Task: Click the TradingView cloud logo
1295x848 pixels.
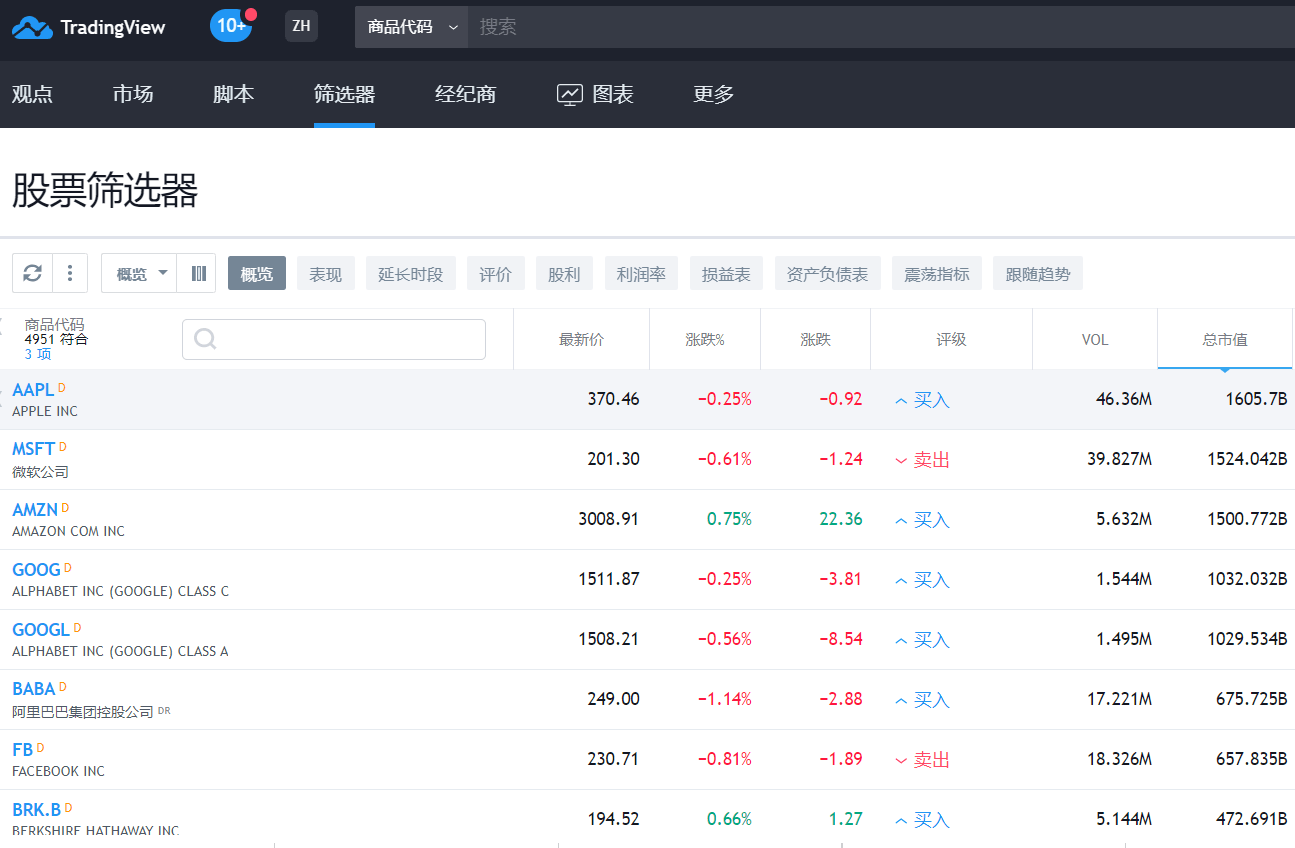Action: pyautogui.click(x=32, y=27)
